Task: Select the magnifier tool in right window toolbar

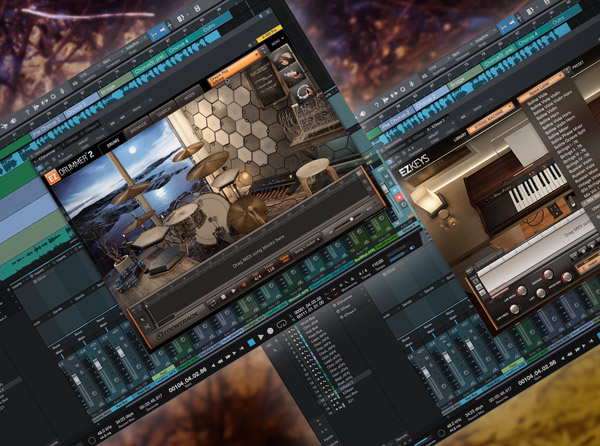Action: tap(403, 90)
